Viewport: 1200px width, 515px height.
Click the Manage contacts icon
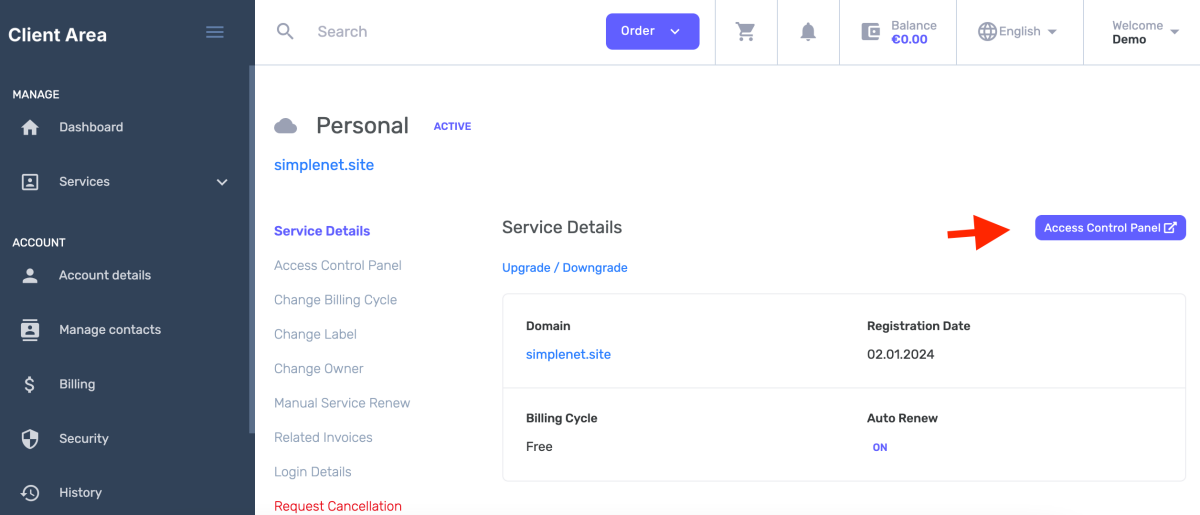[x=30, y=330]
